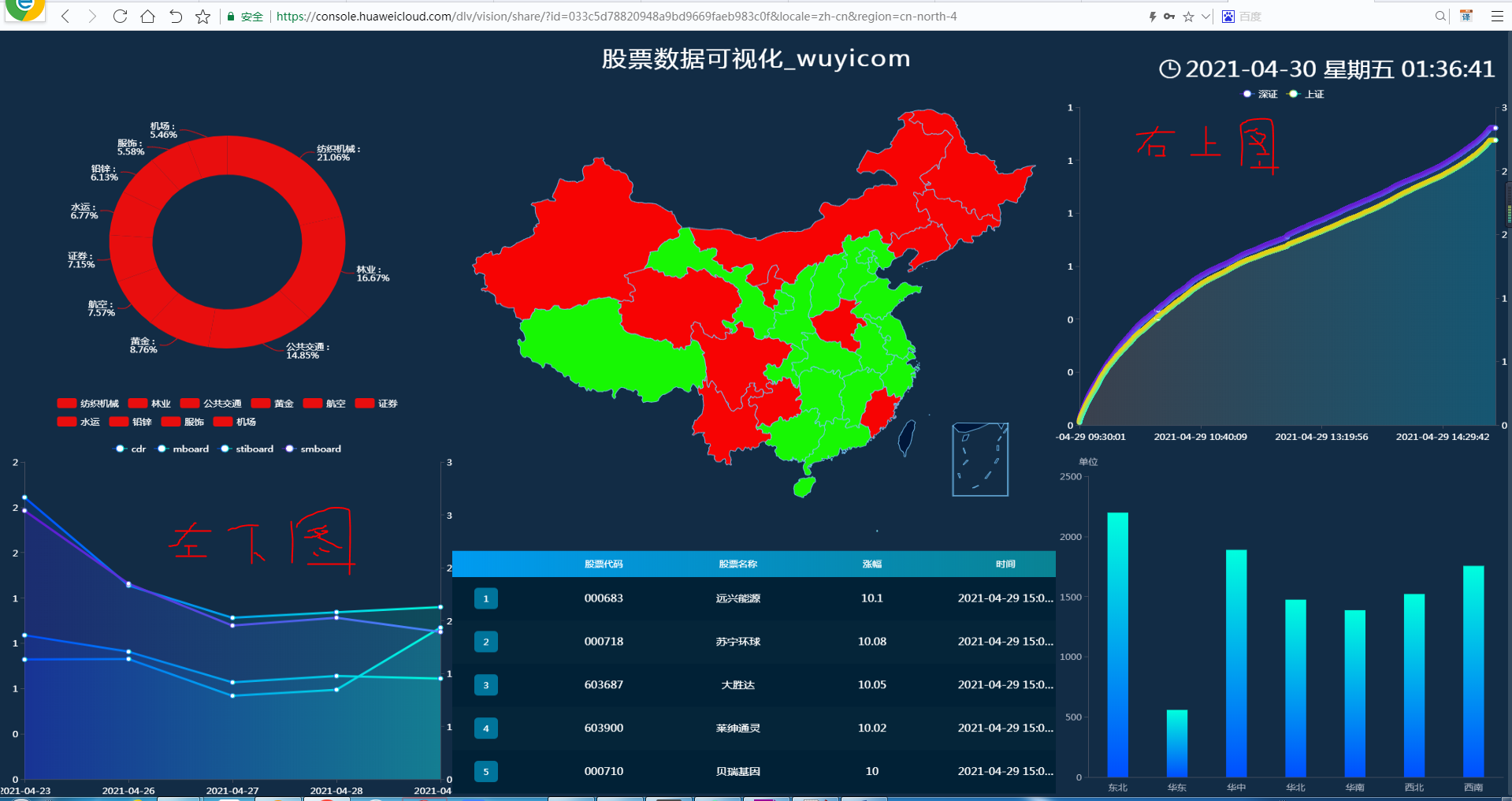This screenshot has height=801, width=1512.
Task: Click the 东北 bar in the bar chart
Action: click(x=1118, y=645)
